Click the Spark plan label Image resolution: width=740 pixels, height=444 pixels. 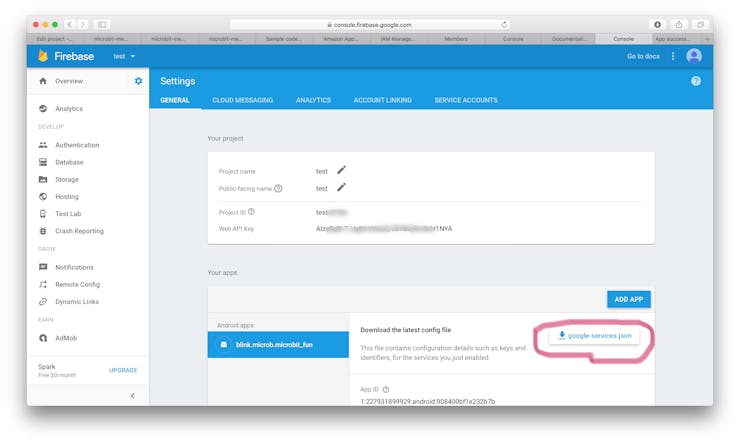point(47,367)
